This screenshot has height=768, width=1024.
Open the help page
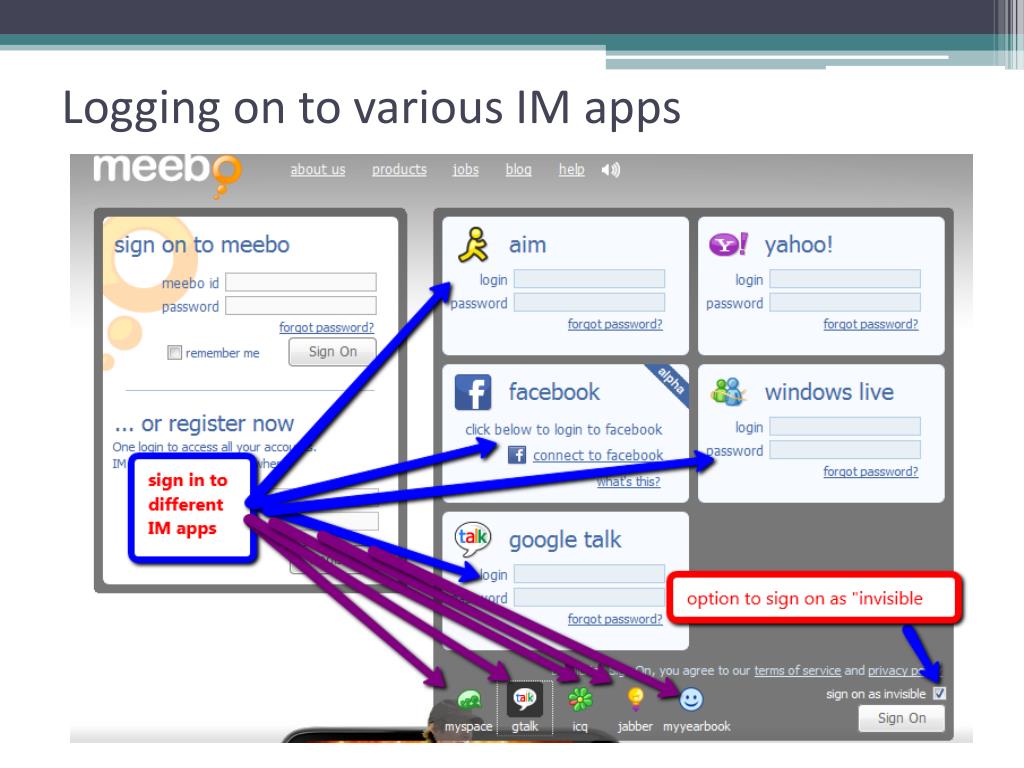[571, 170]
